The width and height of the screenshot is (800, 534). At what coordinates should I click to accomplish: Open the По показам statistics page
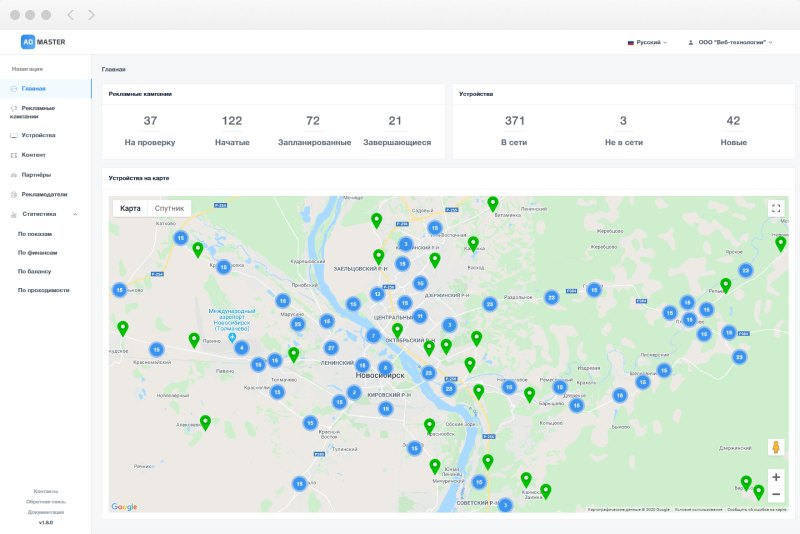click(35, 234)
